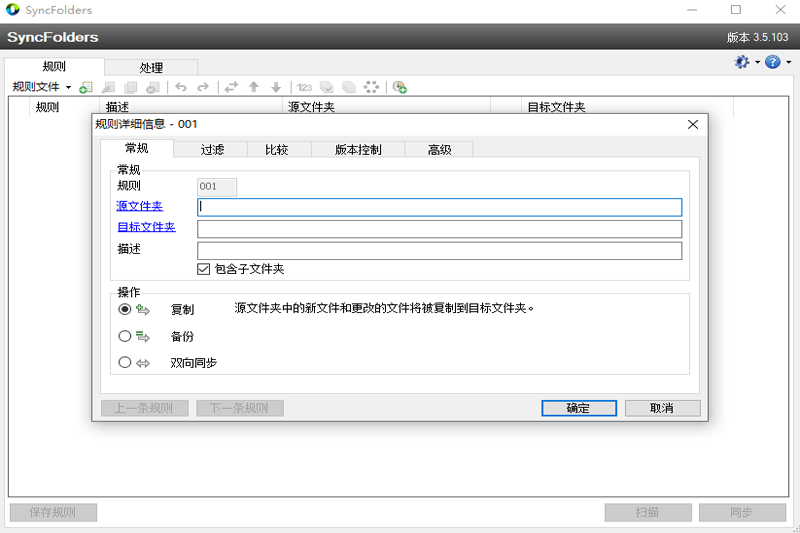Close the 规则详细信息 dialog
Image resolution: width=800 pixels, height=533 pixels.
(x=692, y=124)
